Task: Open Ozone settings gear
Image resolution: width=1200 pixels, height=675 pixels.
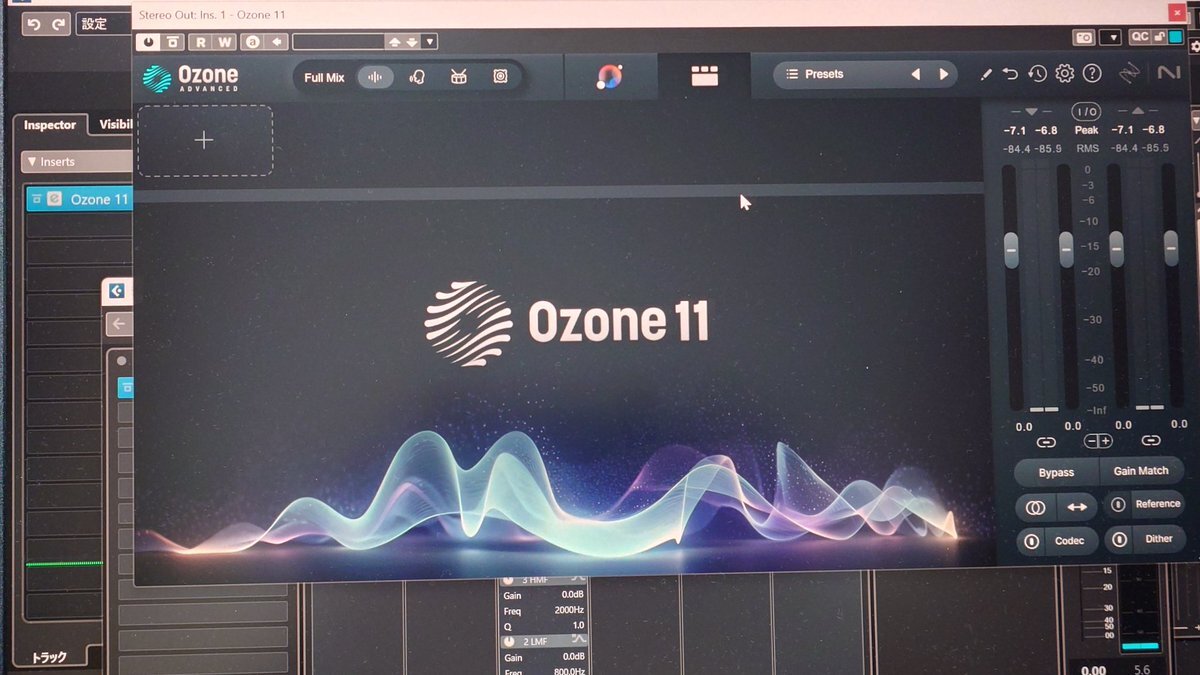Action: (x=1065, y=73)
